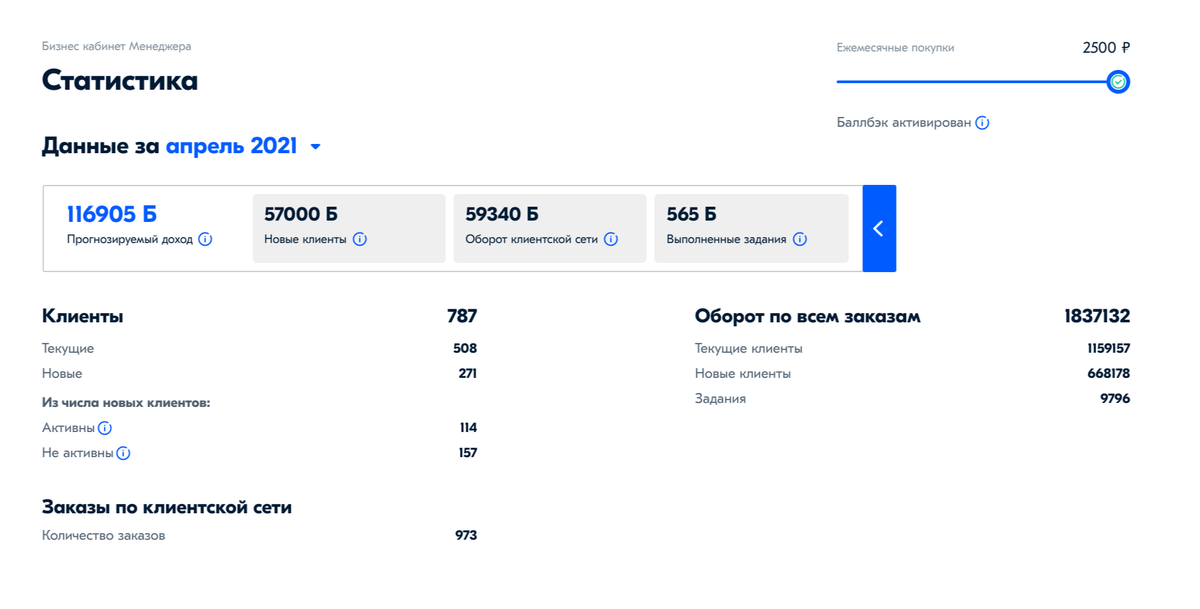The height and width of the screenshot is (609, 1200).
Task: Click the Ежемесячные покупки slider track
Action: [972, 82]
